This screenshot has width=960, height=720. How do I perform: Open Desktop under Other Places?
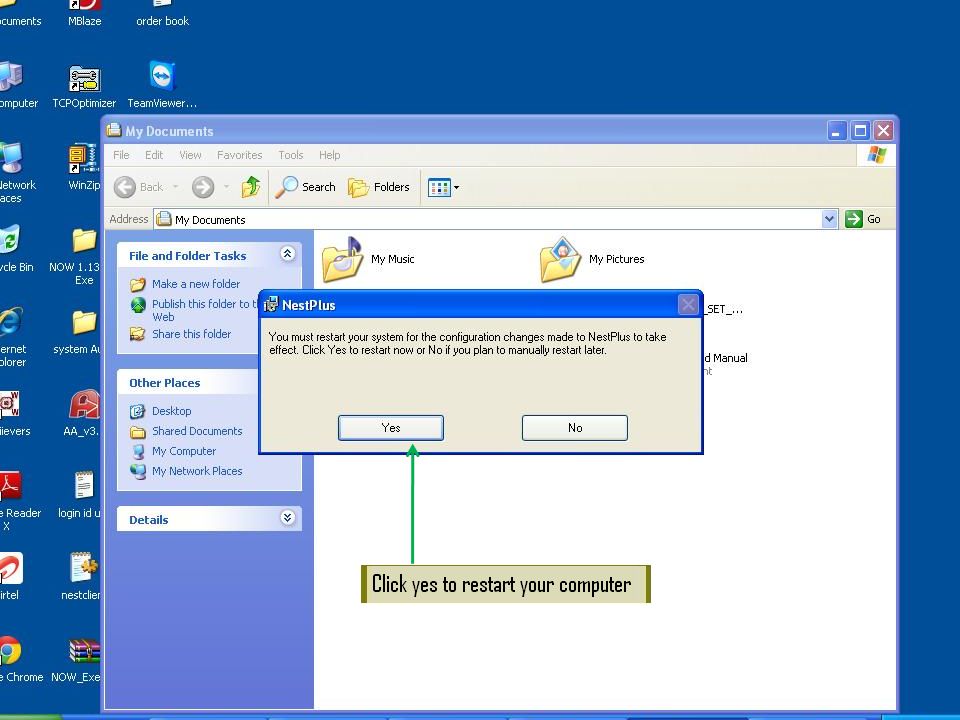[x=171, y=411]
